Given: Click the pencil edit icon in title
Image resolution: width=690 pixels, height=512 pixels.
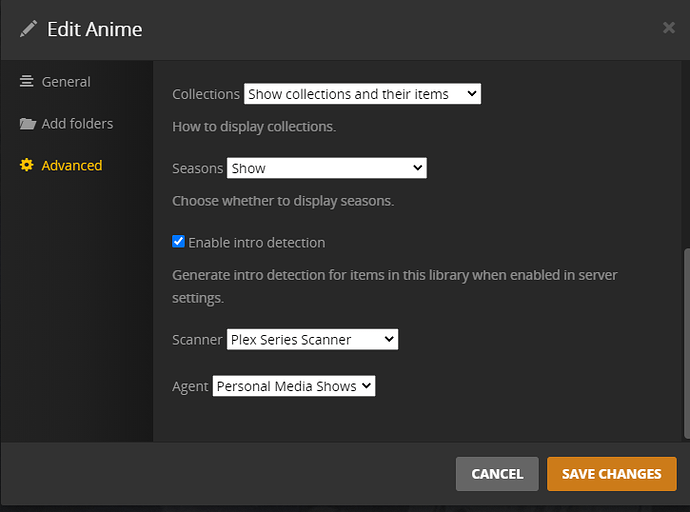Looking at the screenshot, I should click(x=28, y=29).
